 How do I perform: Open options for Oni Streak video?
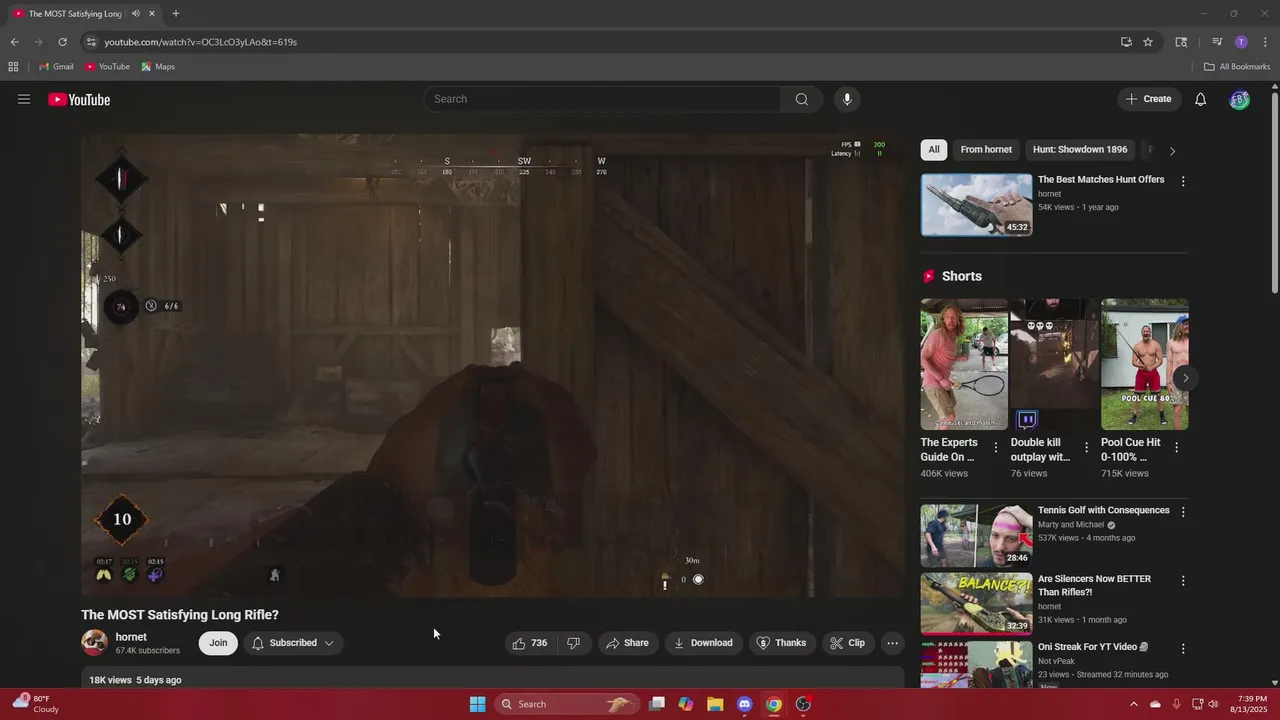1183,649
